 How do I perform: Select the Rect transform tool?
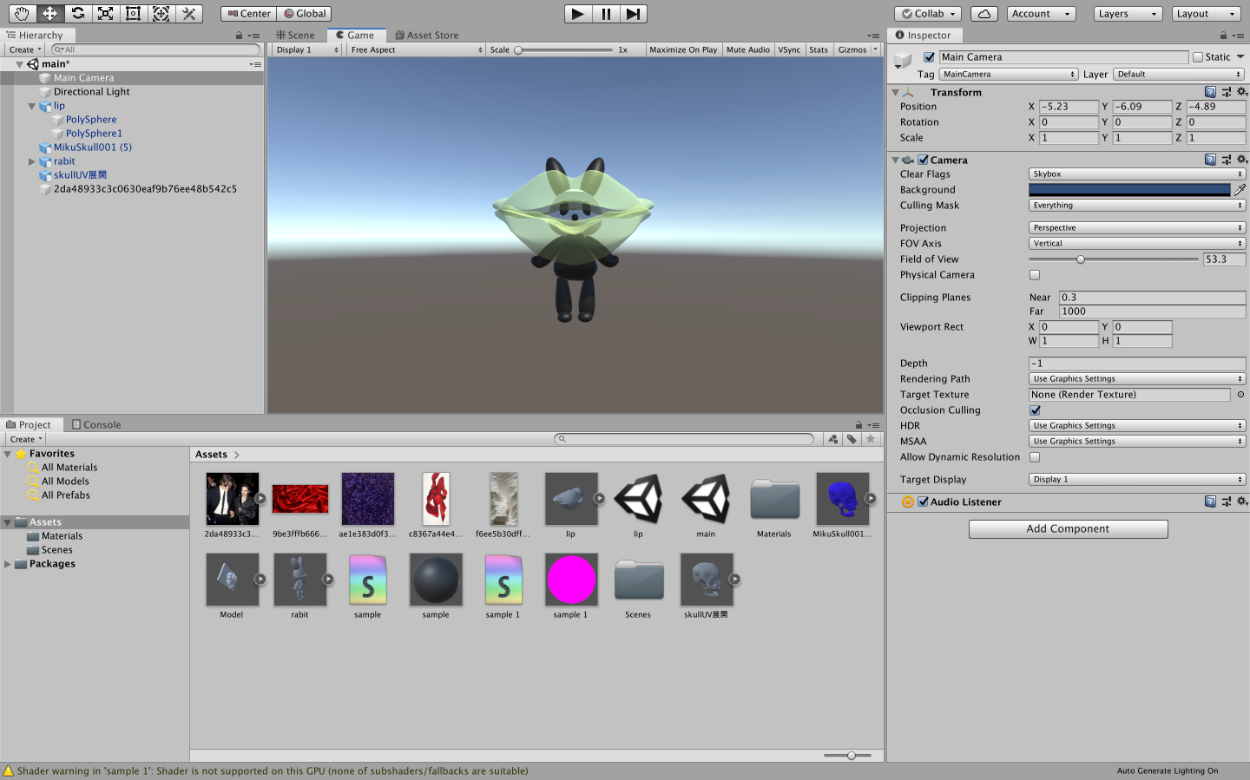pos(133,14)
